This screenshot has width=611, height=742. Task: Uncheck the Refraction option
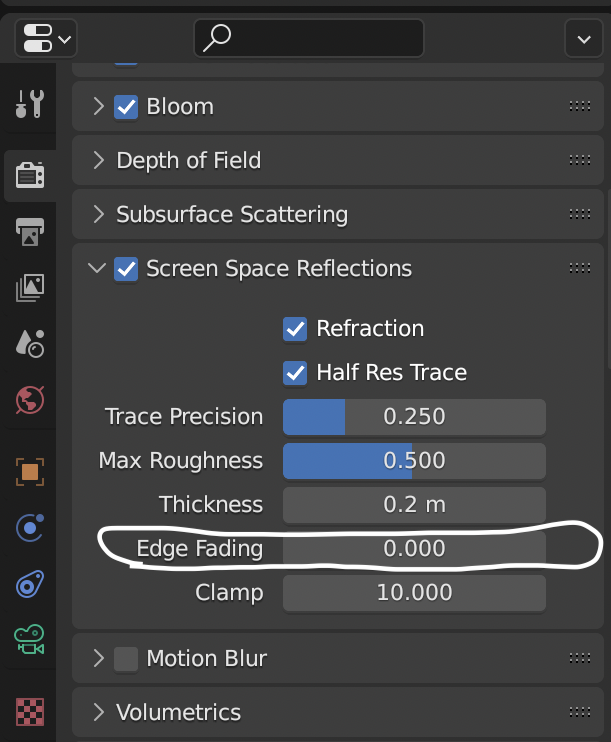click(295, 328)
